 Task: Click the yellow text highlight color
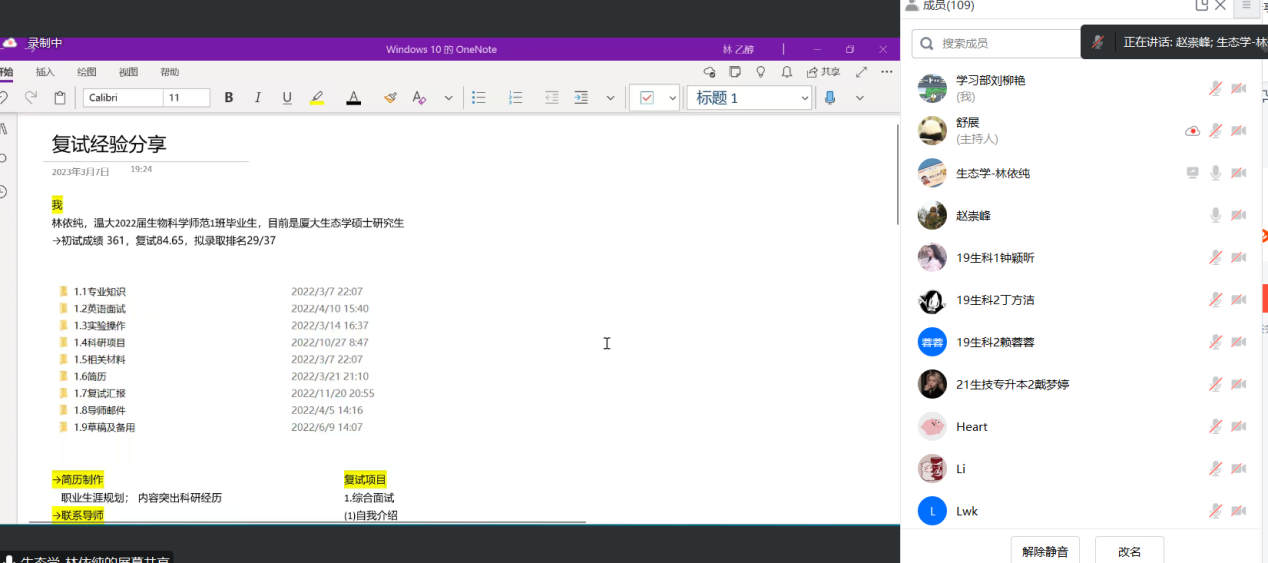[317, 98]
